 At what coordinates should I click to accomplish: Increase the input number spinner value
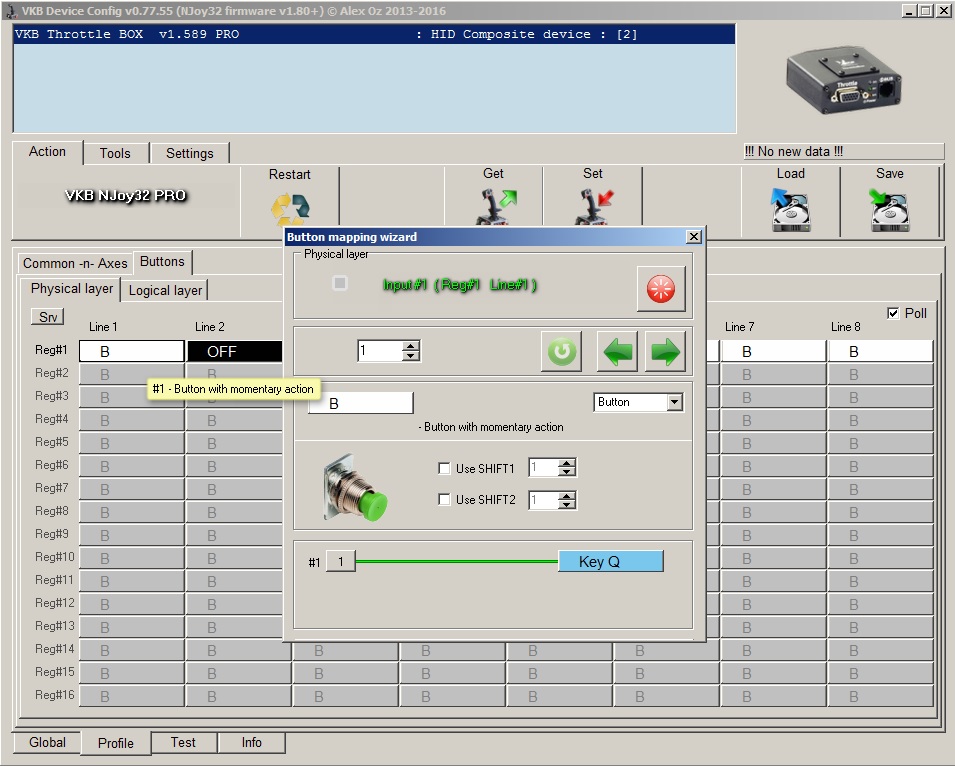point(410,346)
